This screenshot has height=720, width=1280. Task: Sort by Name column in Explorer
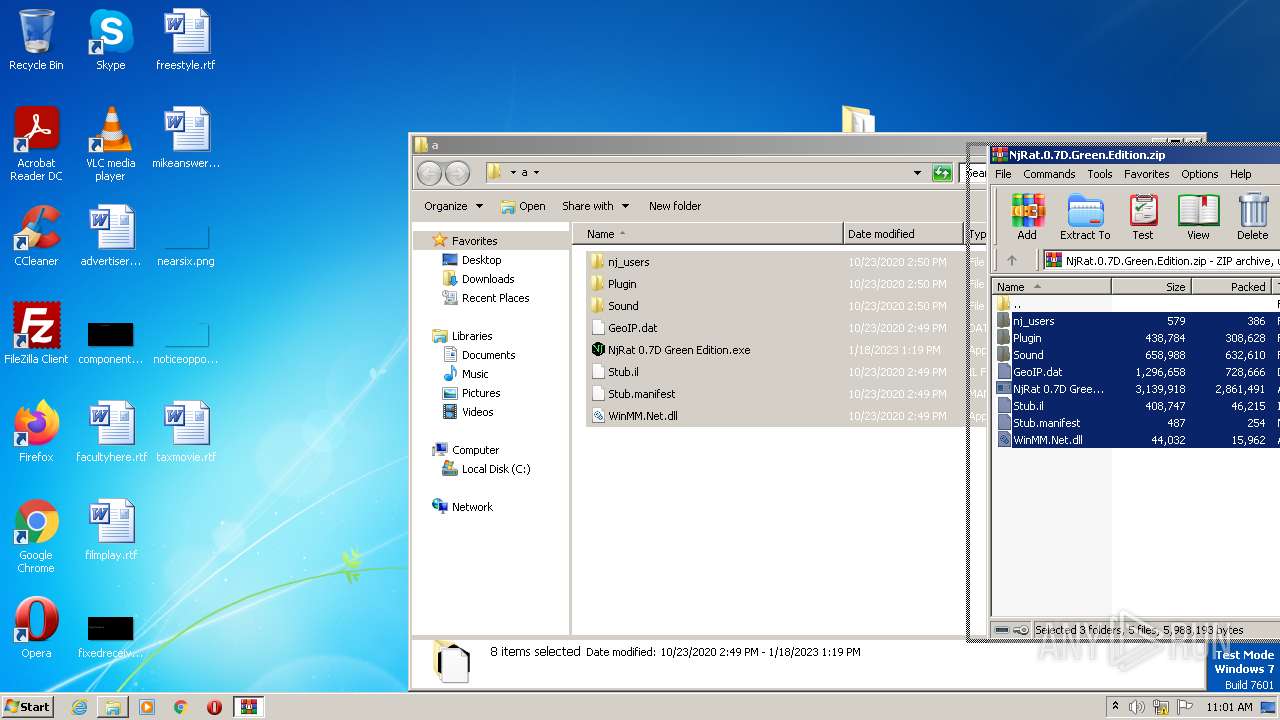pos(707,234)
